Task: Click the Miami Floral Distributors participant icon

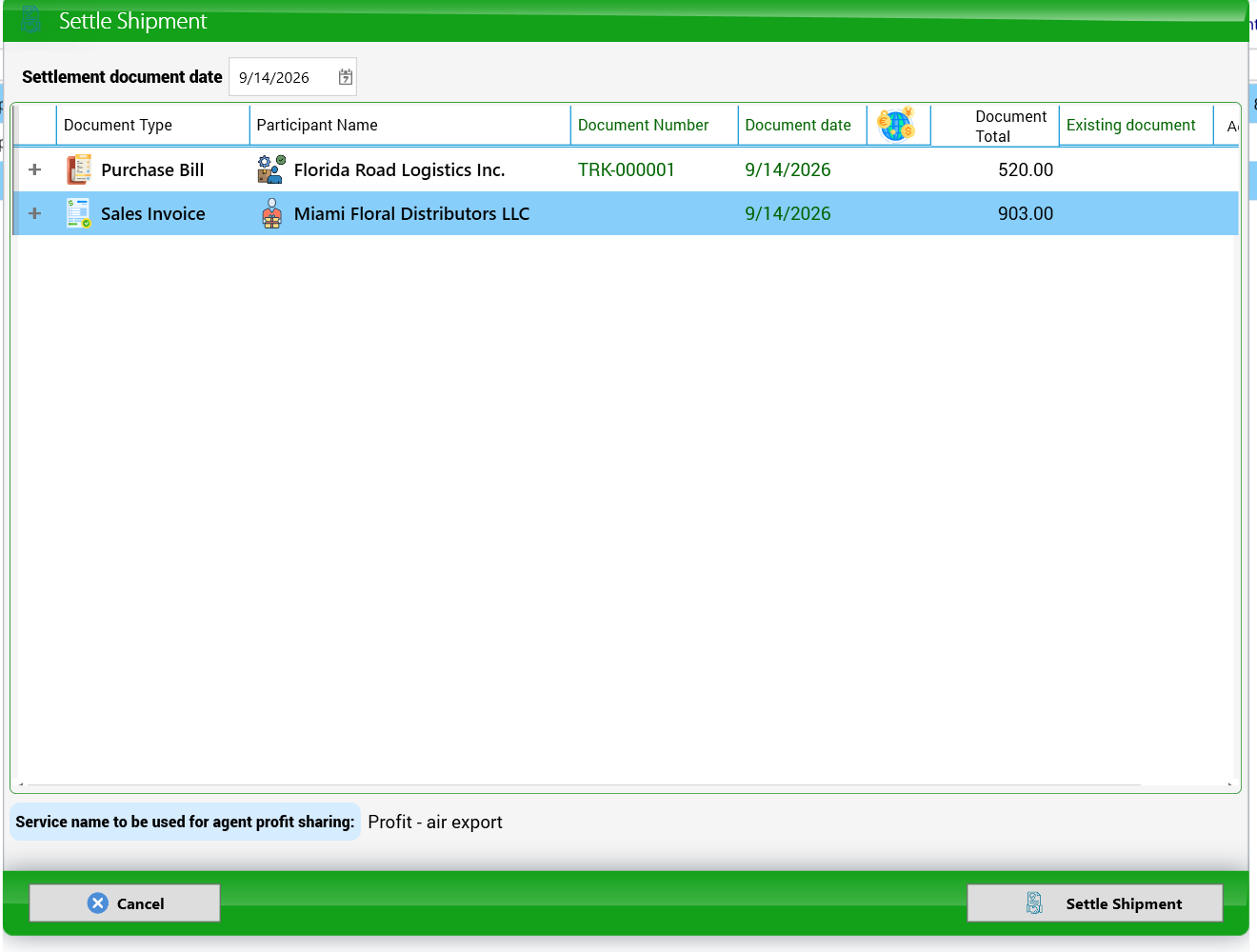Action: tap(271, 213)
